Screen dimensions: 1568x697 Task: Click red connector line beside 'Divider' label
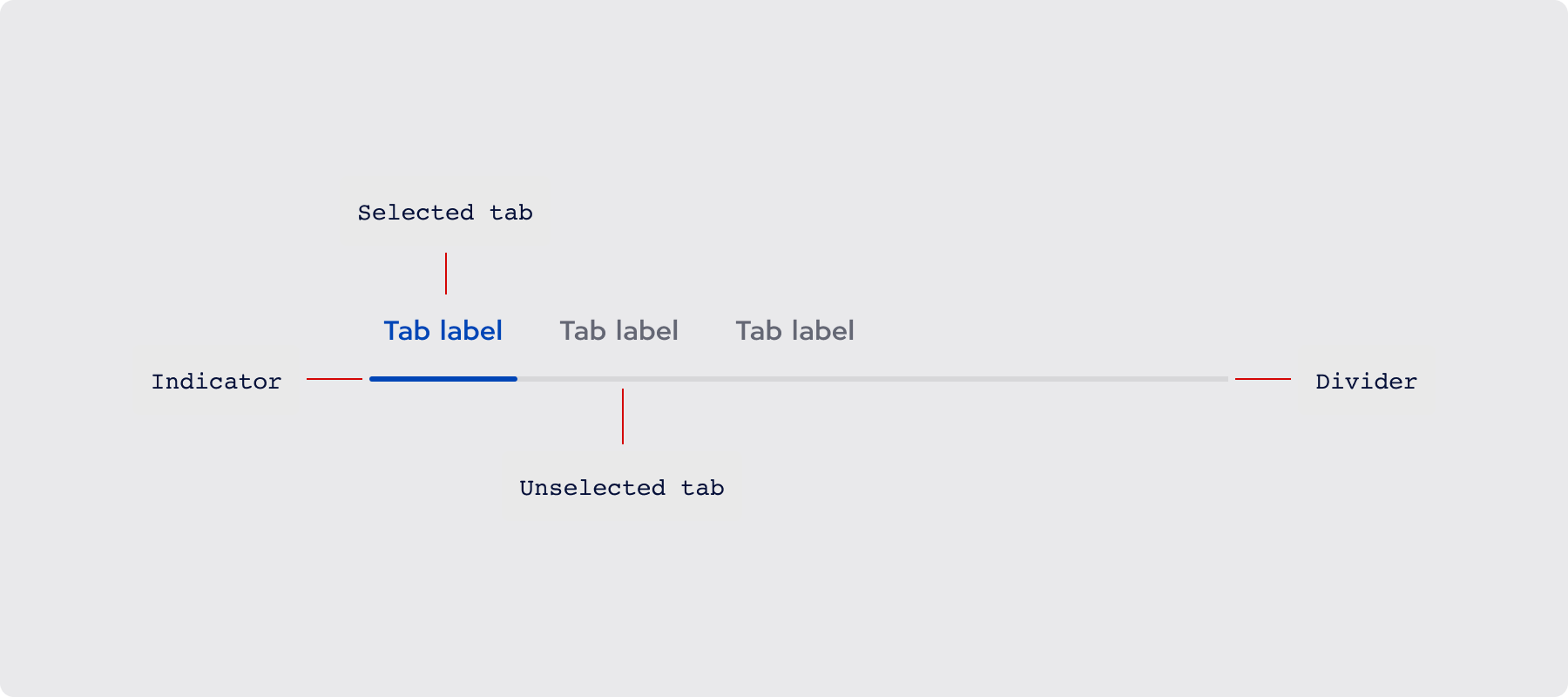[1263, 379]
